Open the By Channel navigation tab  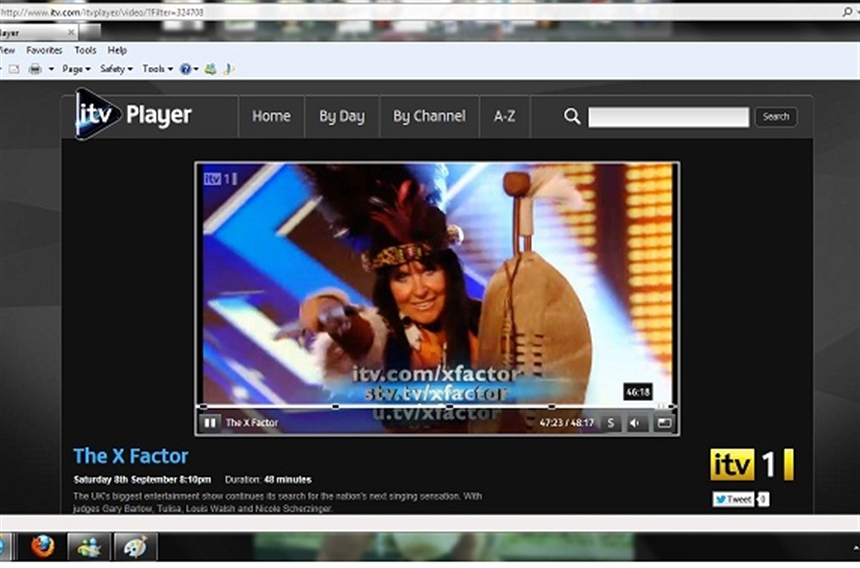tap(429, 116)
